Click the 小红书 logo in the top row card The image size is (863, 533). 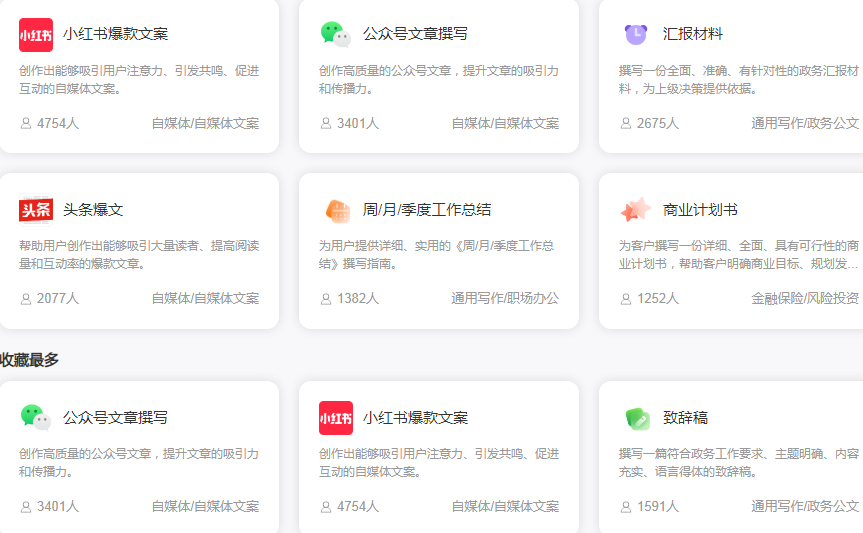tap(36, 34)
